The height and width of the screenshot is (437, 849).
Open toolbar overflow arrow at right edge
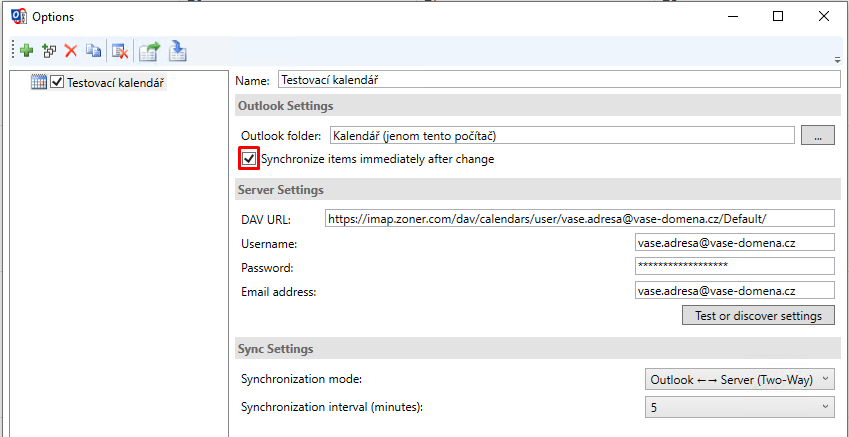(838, 60)
